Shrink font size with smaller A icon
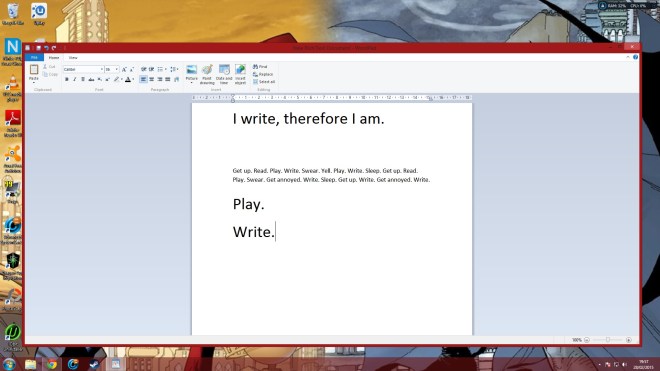 131,69
